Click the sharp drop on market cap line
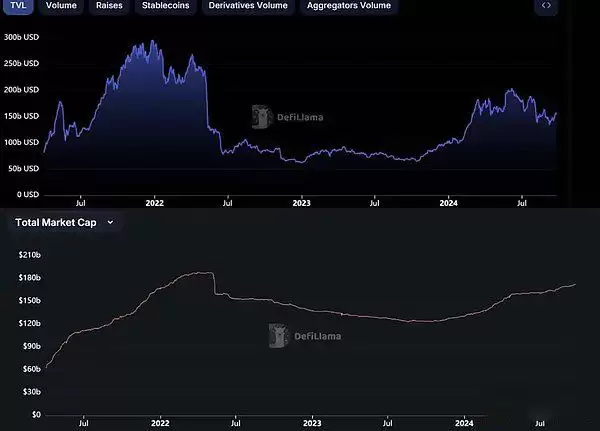This screenshot has width=600, height=431. pos(215,283)
